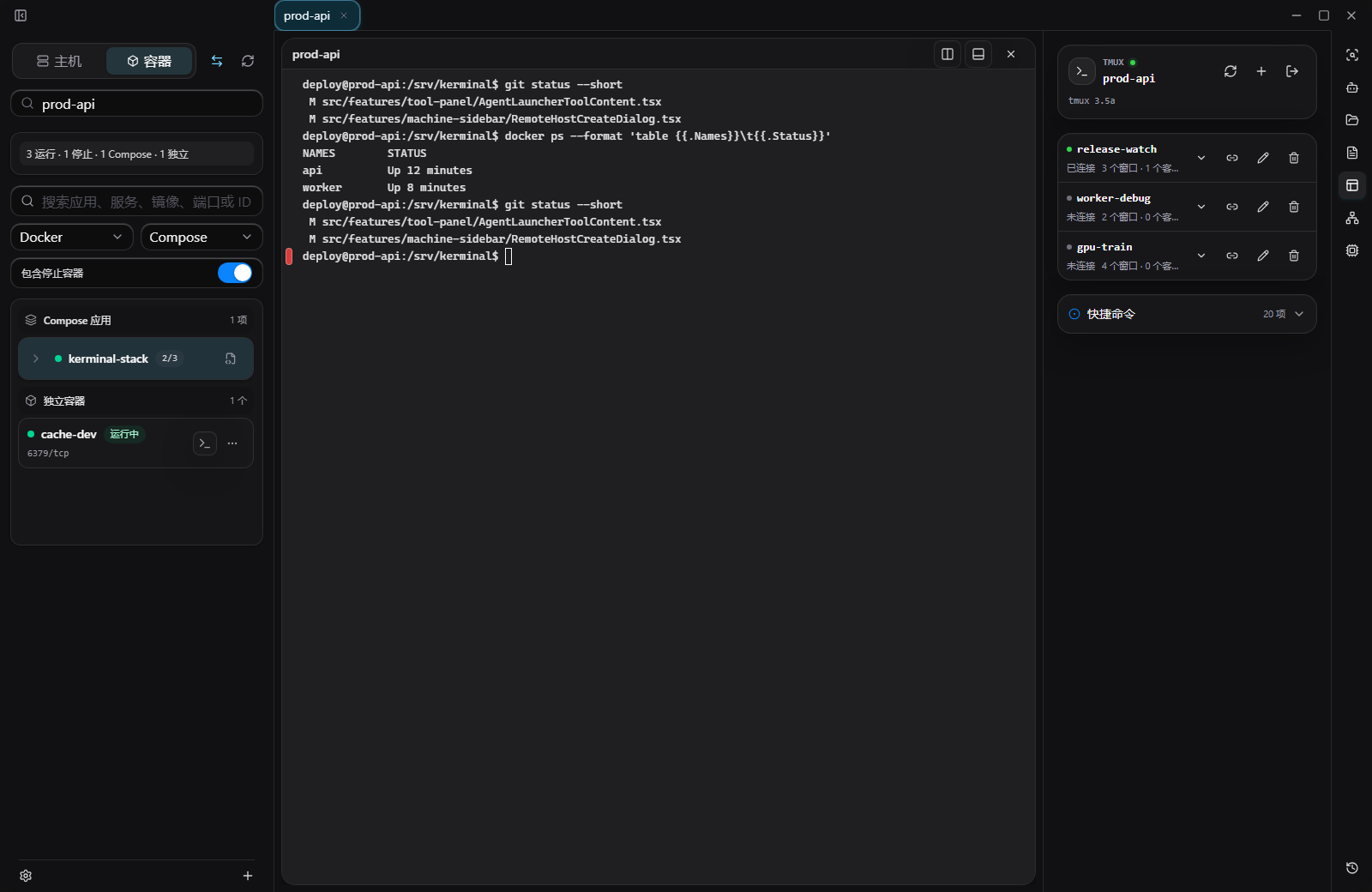Screen dimensions: 1372x892
Task: Click the prod-api host search field
Action: [x=136, y=104]
